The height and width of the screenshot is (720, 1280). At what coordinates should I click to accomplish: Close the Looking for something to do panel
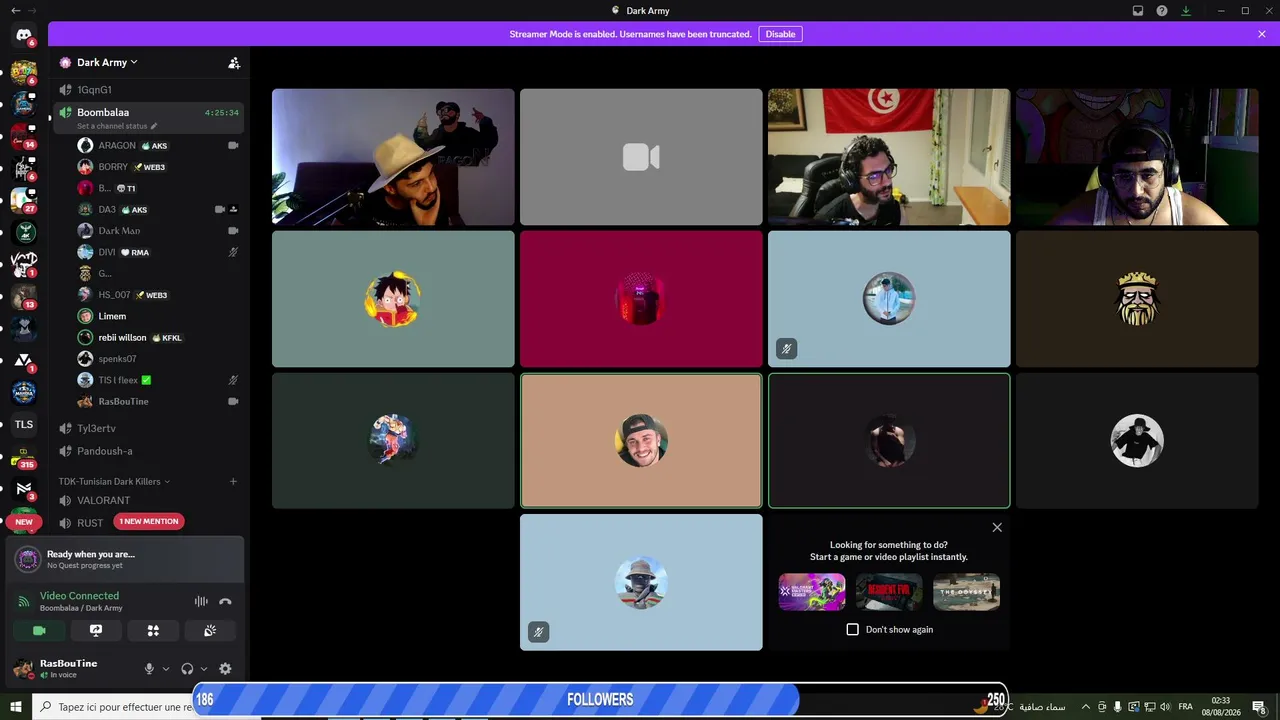click(x=997, y=527)
